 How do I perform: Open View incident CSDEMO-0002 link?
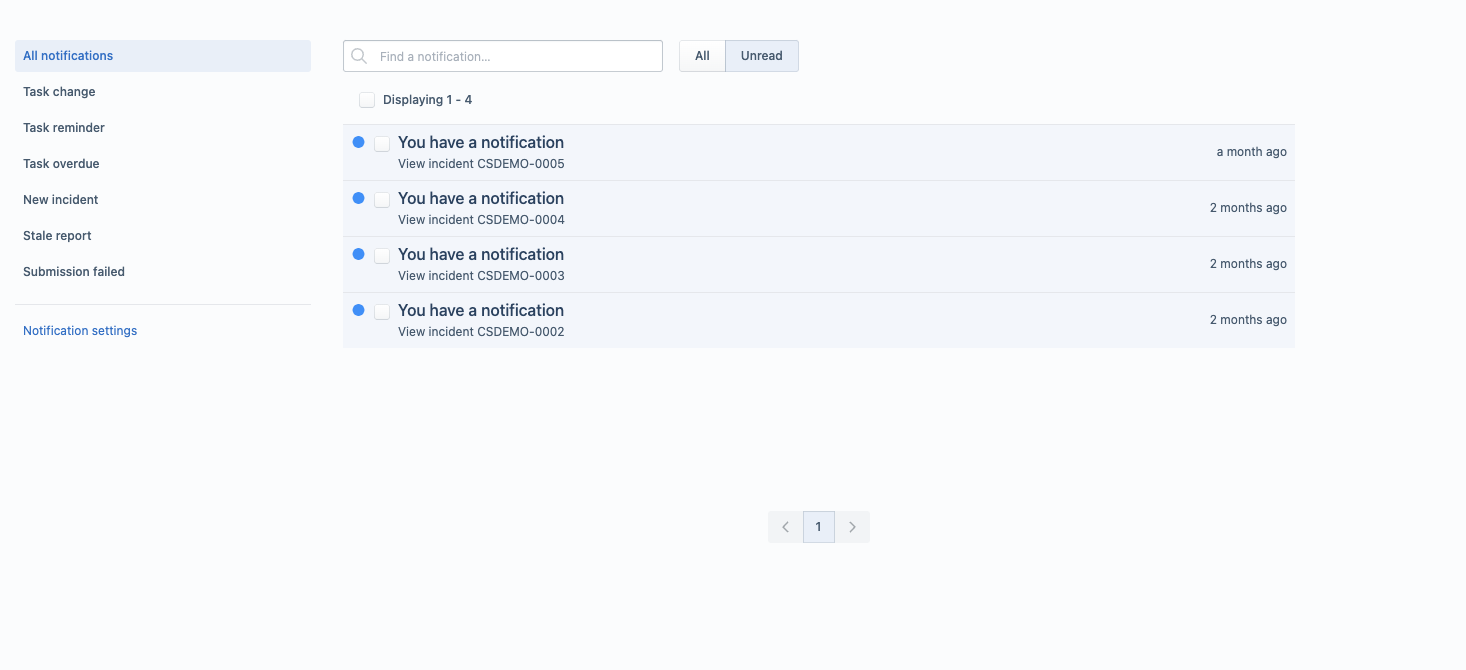pos(481,332)
